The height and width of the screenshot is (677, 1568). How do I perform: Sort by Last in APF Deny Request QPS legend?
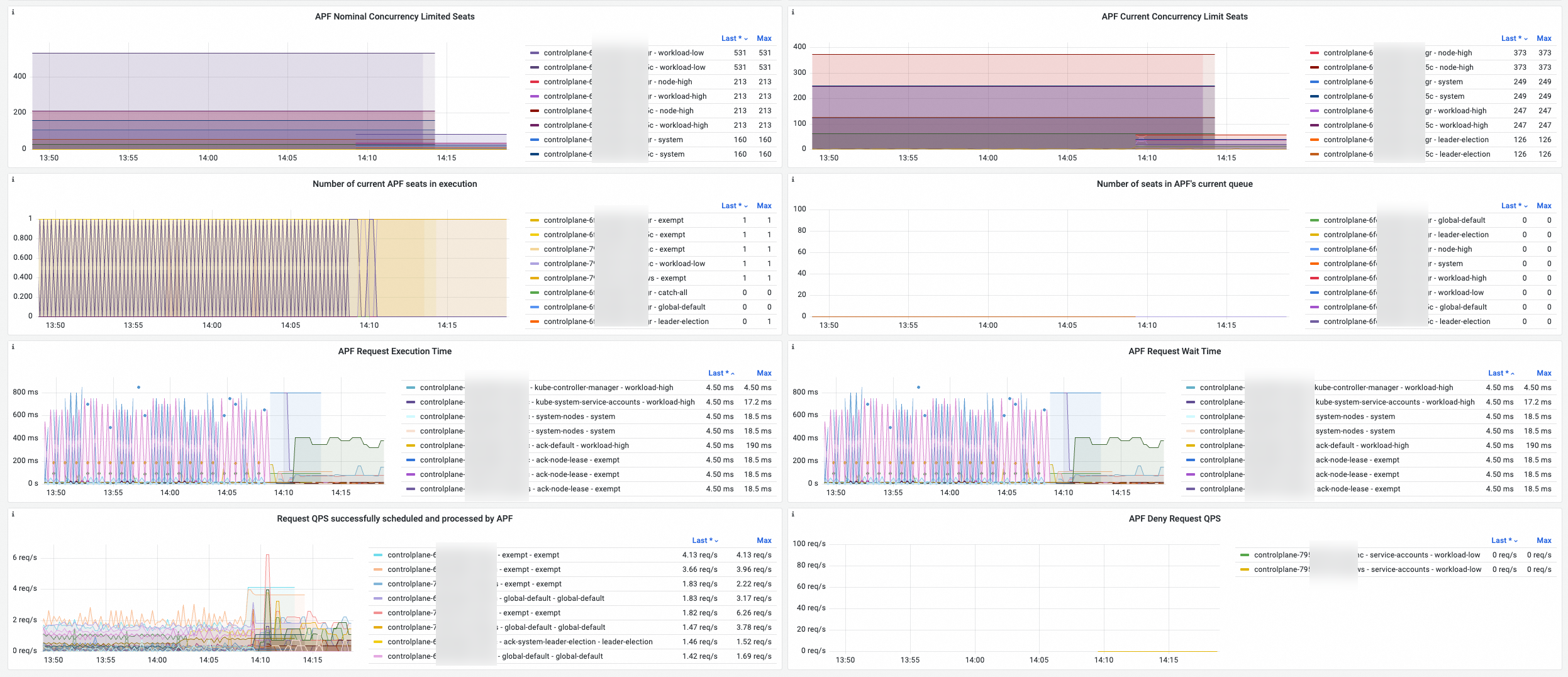click(1503, 540)
